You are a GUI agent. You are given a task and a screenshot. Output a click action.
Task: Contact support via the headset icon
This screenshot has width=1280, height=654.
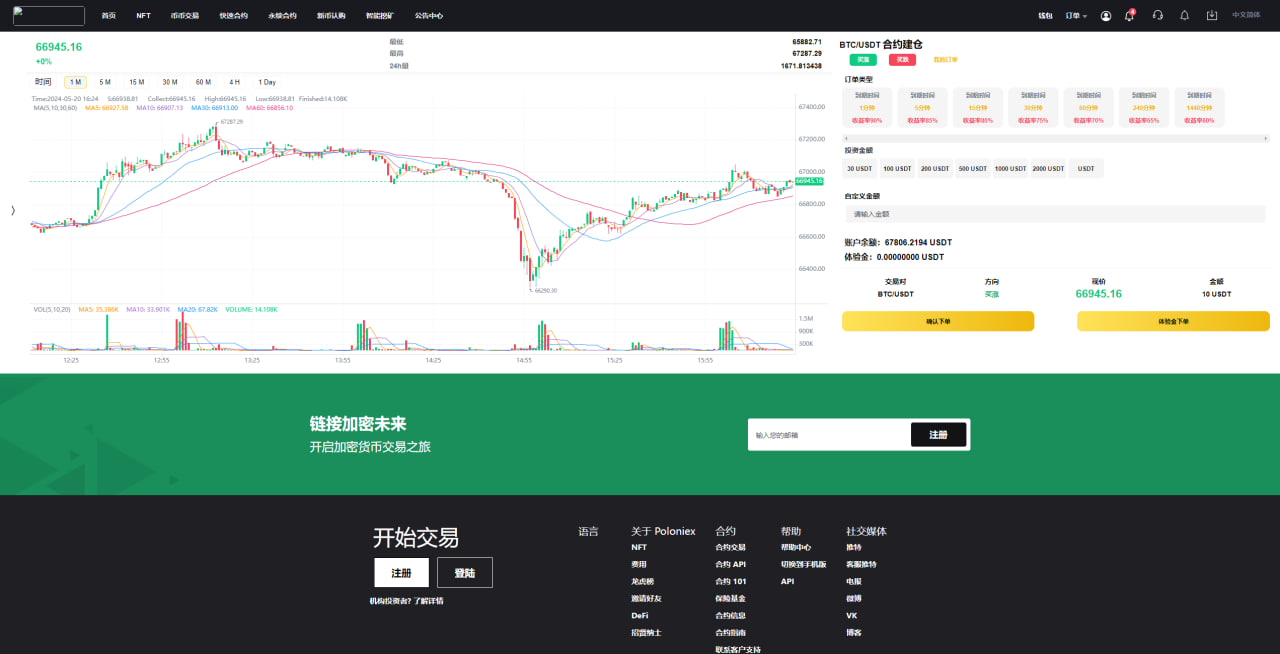1158,16
